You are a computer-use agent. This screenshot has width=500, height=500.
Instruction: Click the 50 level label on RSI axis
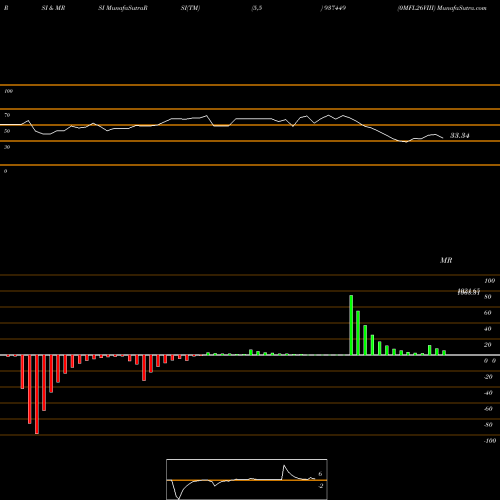pyautogui.click(x=7, y=131)
